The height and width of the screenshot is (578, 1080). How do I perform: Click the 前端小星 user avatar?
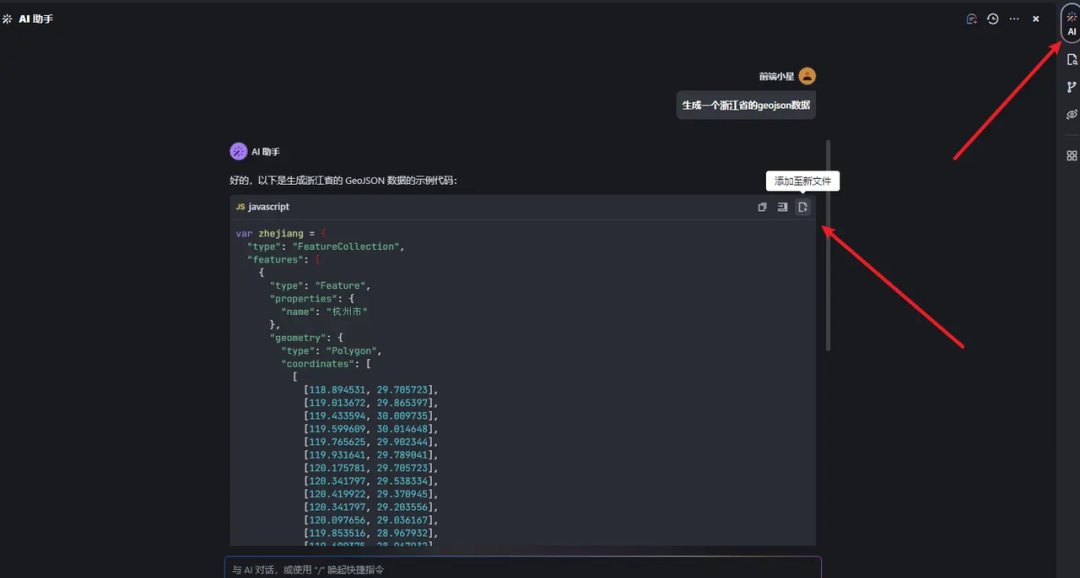tap(807, 76)
